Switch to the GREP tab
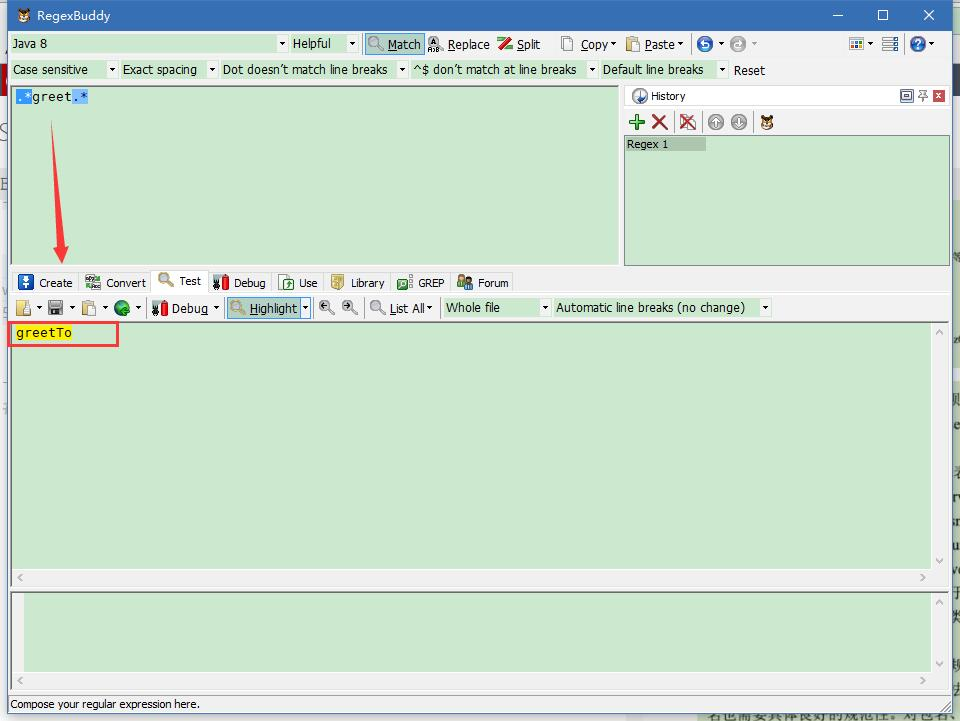Image resolution: width=960 pixels, height=721 pixels. click(421, 282)
